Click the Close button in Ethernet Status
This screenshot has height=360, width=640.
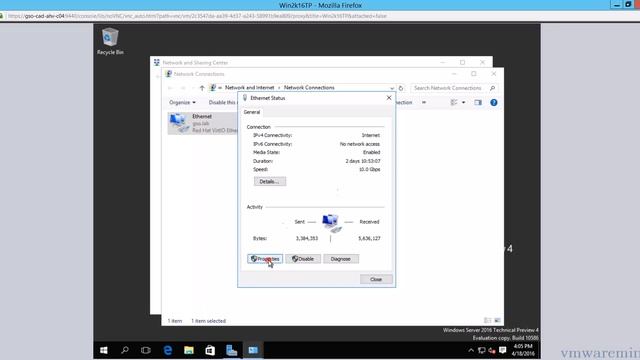click(376, 279)
